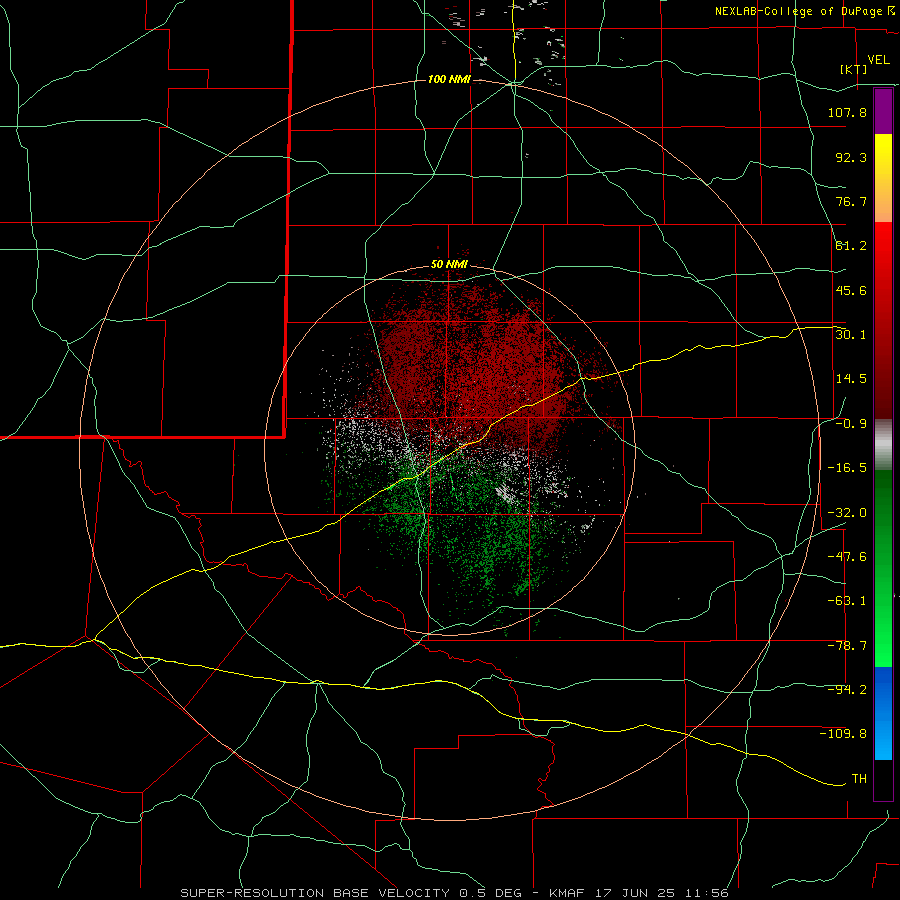Select the -94.2 velocity scale value
The image size is (900, 900).
pyautogui.click(x=847, y=689)
